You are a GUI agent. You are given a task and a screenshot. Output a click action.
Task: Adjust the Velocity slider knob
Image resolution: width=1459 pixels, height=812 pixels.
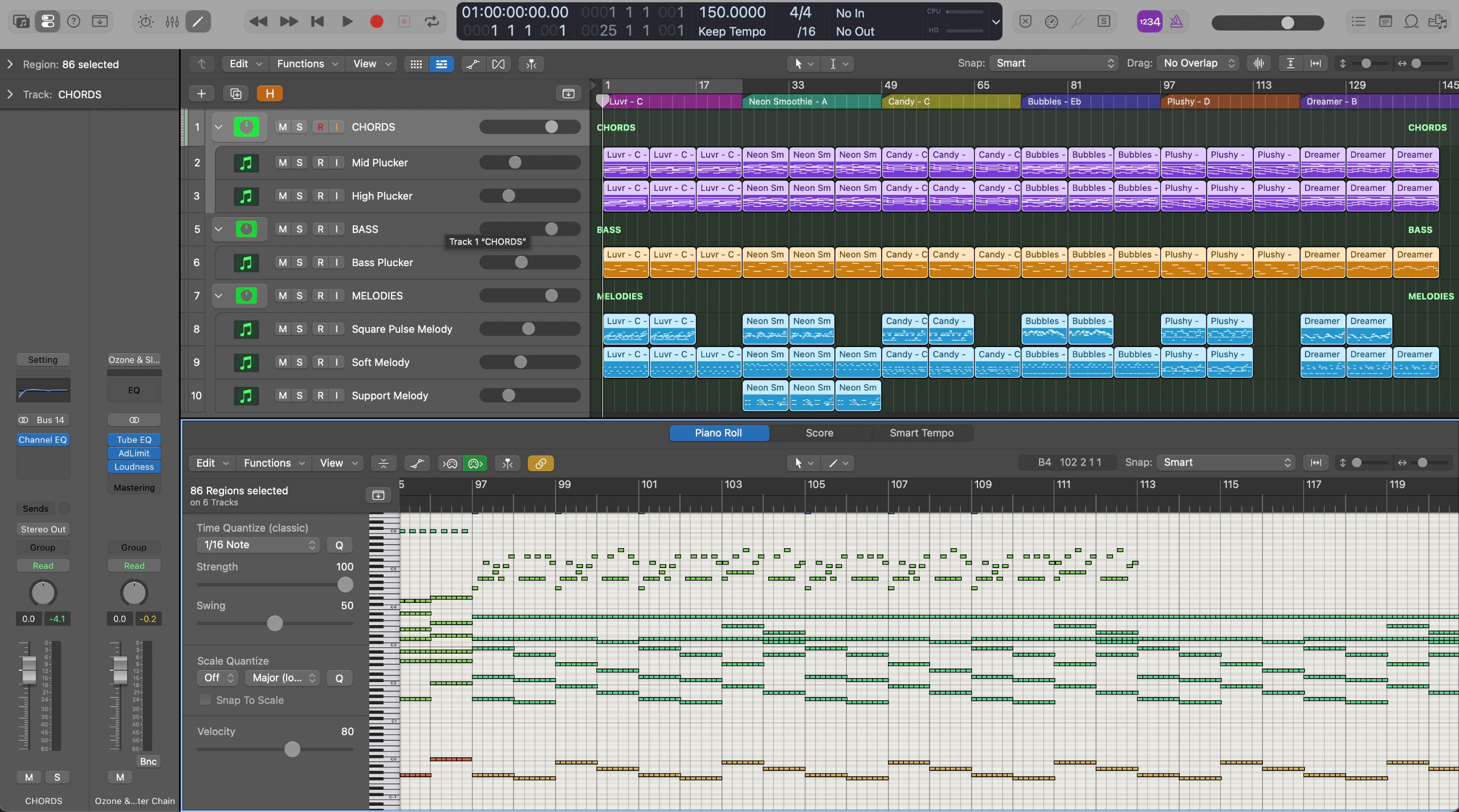(292, 749)
